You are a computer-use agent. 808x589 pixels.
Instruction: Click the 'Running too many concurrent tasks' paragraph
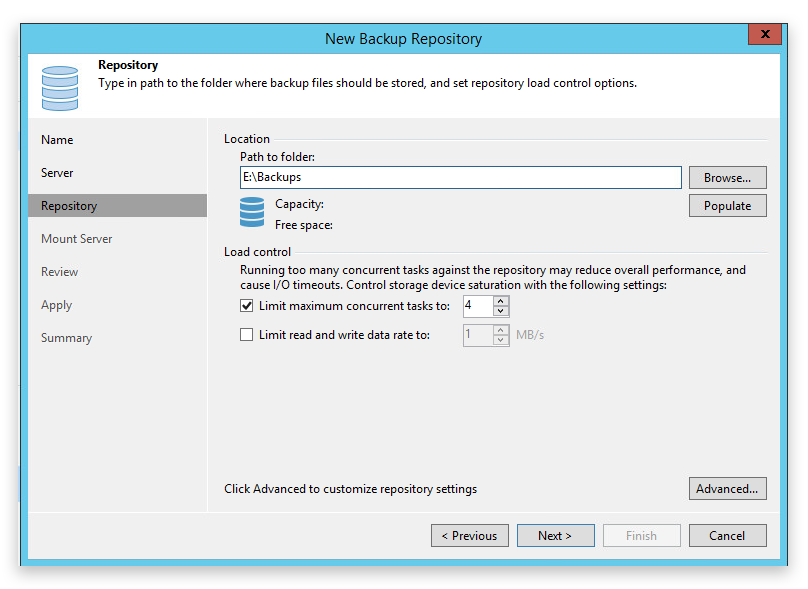[x=493, y=277]
